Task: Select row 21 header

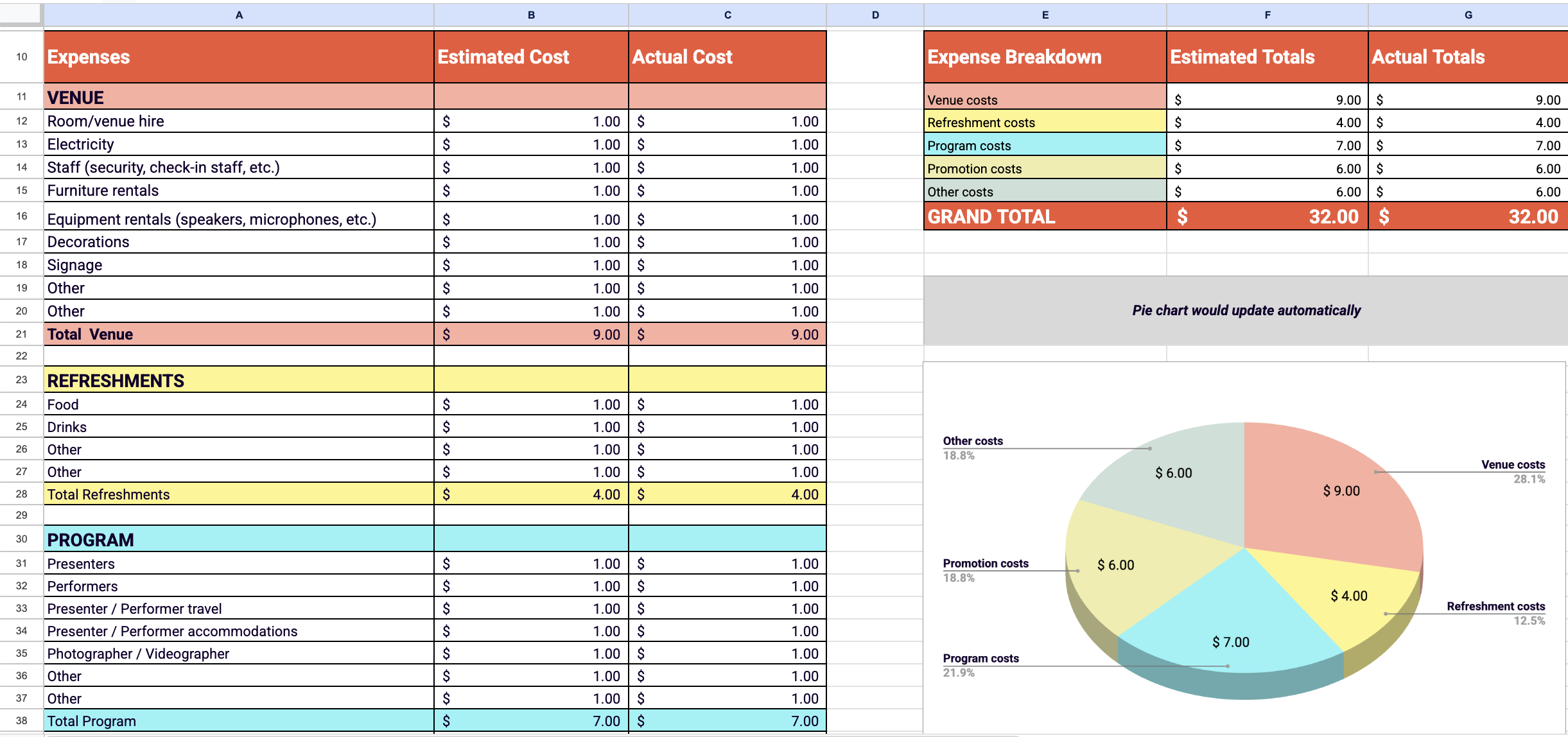Action: pyautogui.click(x=22, y=334)
